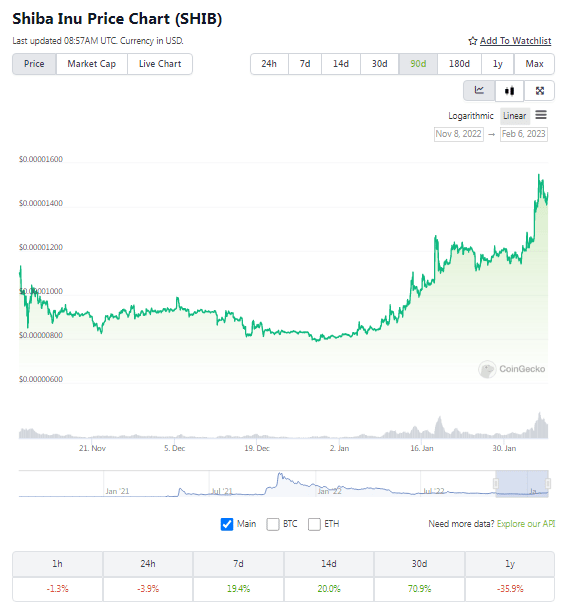This screenshot has height=608, width=568.
Task: Click the 30d column header in table
Action: click(x=419, y=564)
